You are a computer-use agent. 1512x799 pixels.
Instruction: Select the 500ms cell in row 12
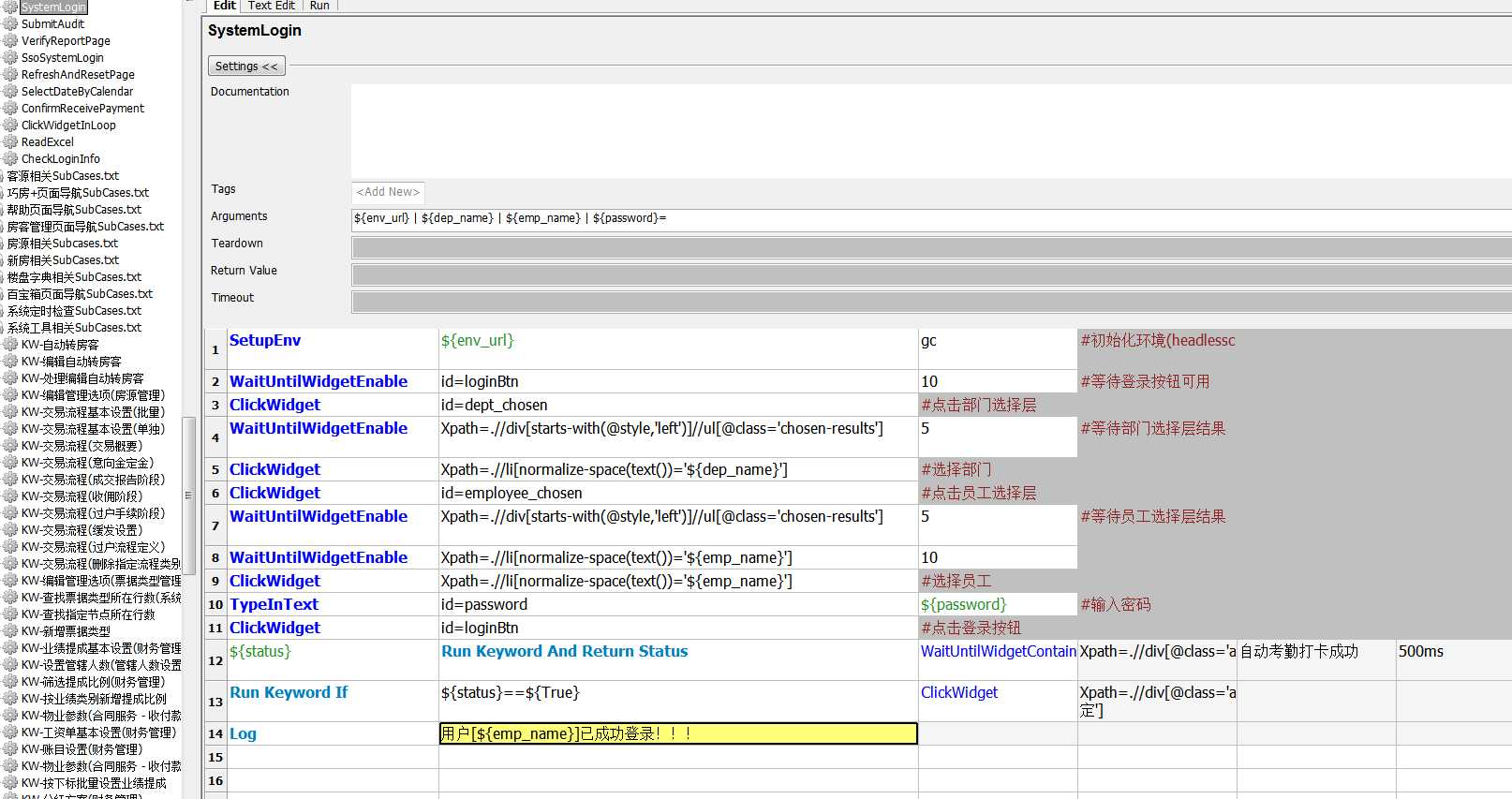[1453, 659]
